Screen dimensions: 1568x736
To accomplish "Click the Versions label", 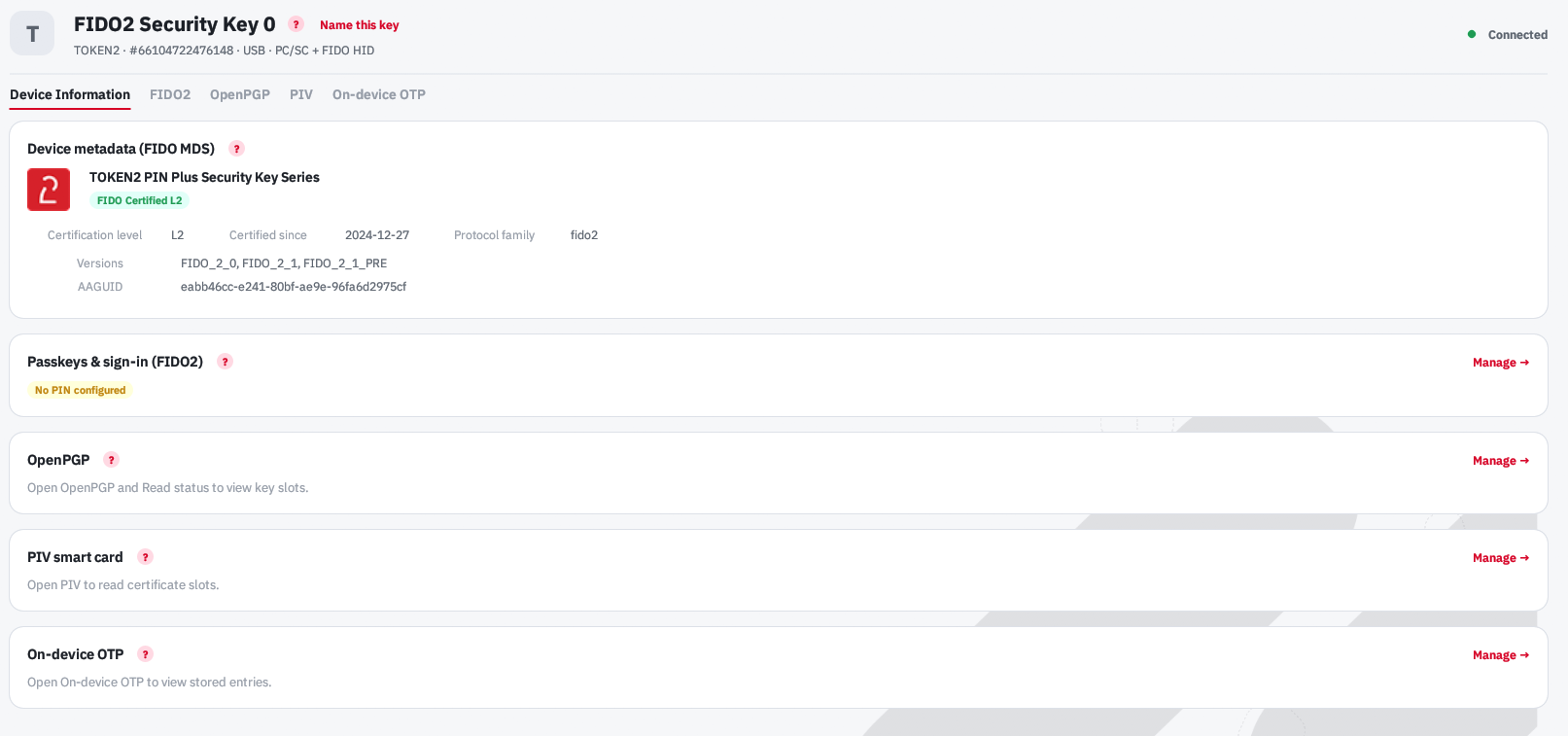I will 100,263.
